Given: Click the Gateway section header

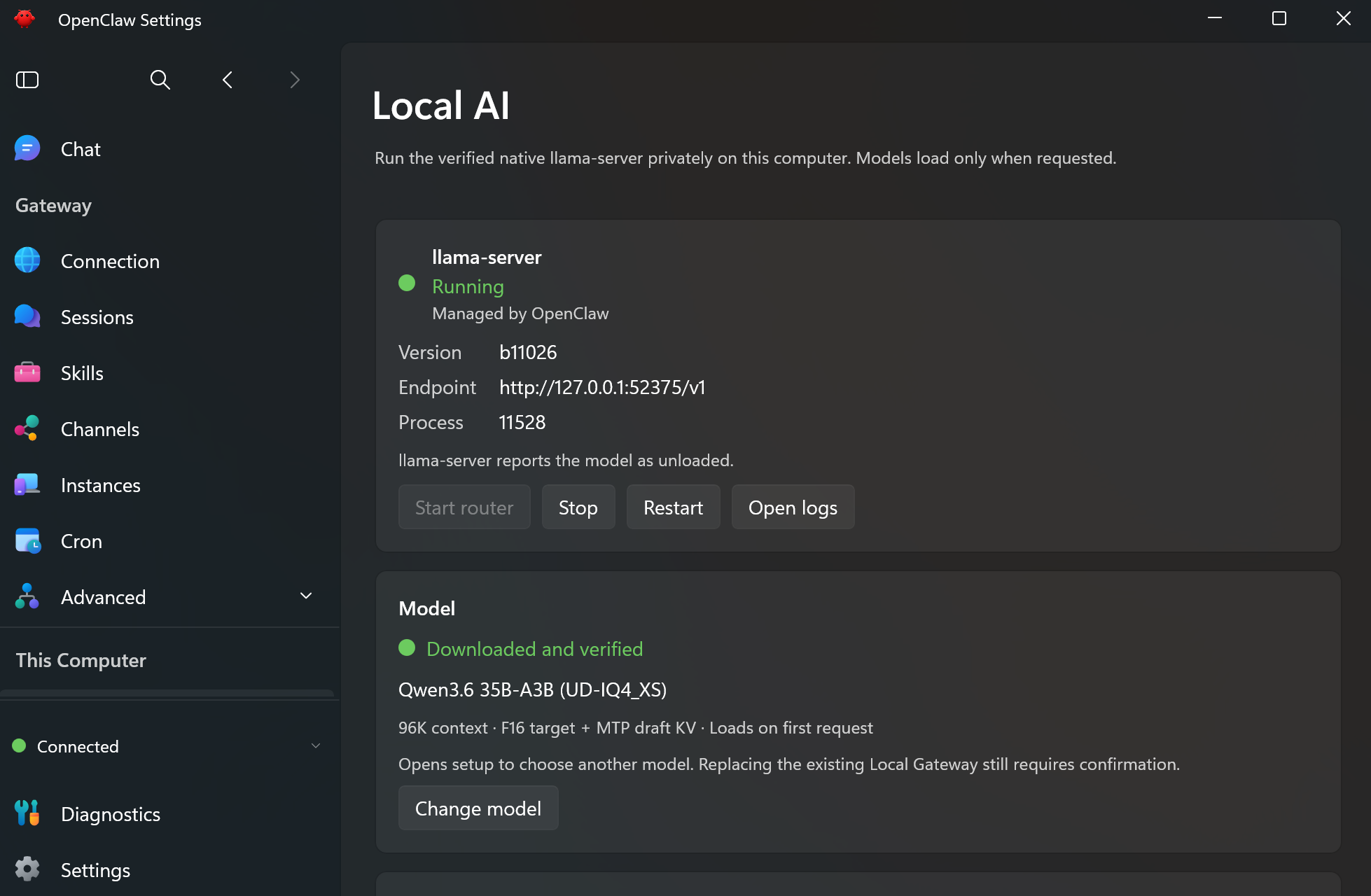Looking at the screenshot, I should [x=53, y=205].
